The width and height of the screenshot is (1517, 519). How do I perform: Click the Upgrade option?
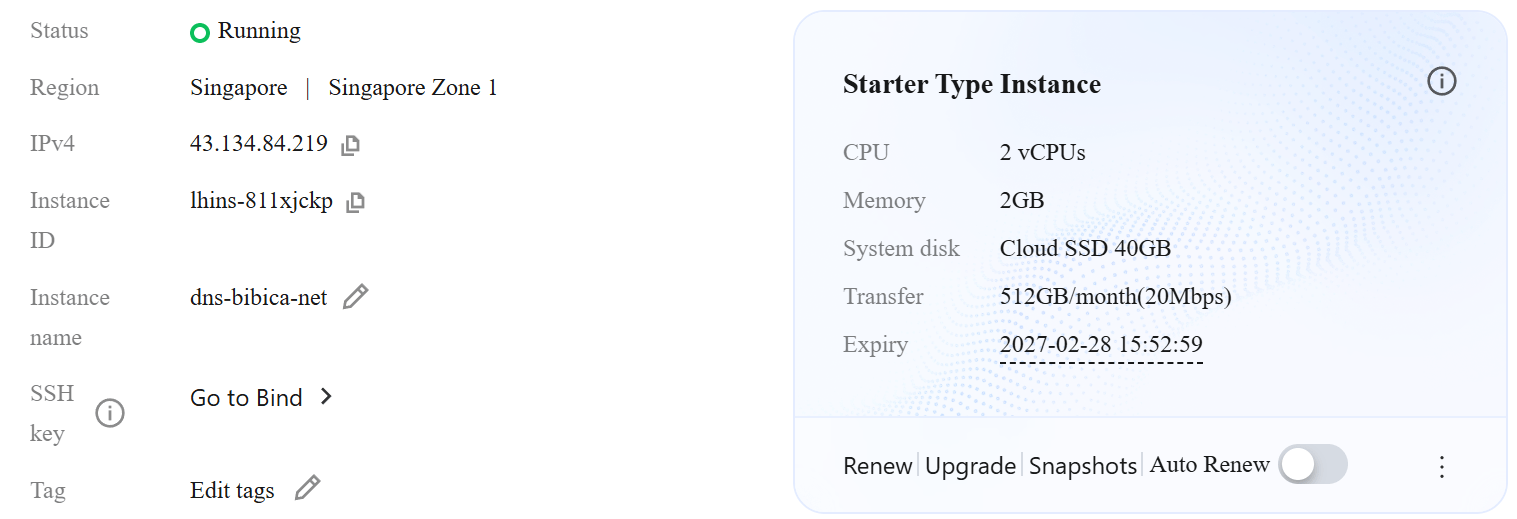click(970, 466)
